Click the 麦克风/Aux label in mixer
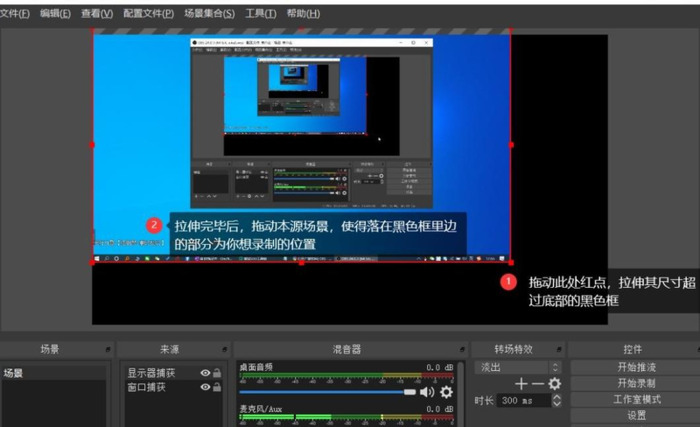 (261, 409)
